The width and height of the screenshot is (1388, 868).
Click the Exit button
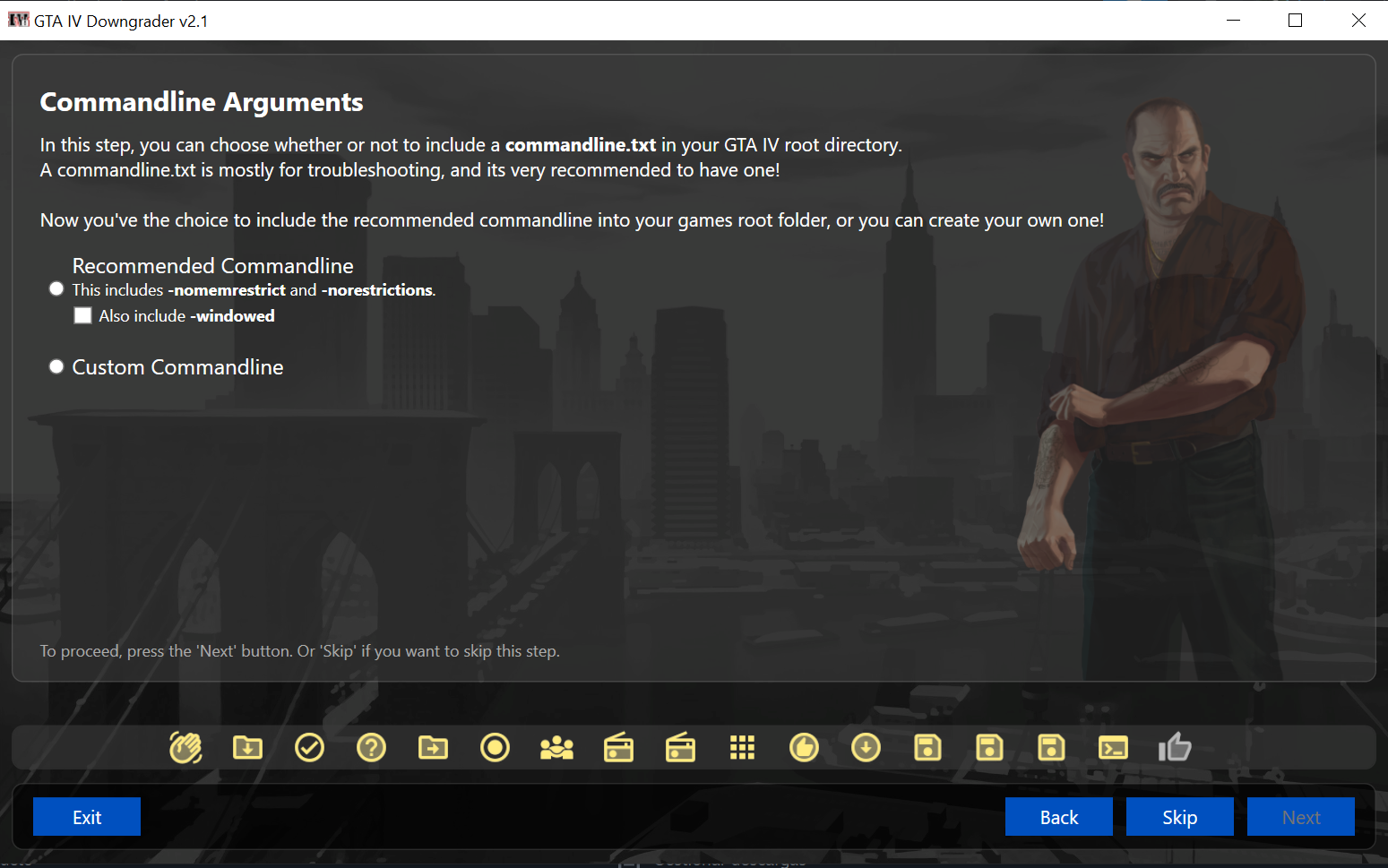coord(87,817)
